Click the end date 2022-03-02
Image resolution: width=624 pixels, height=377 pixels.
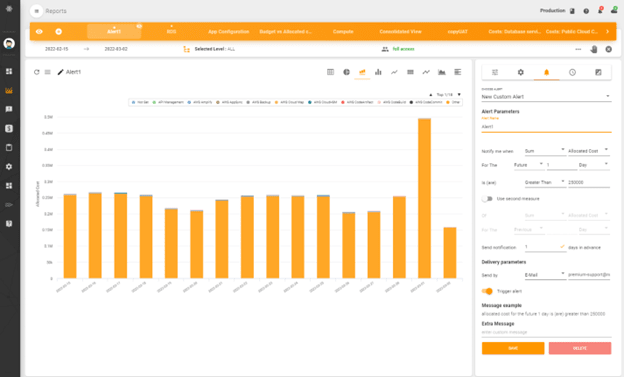(116, 49)
